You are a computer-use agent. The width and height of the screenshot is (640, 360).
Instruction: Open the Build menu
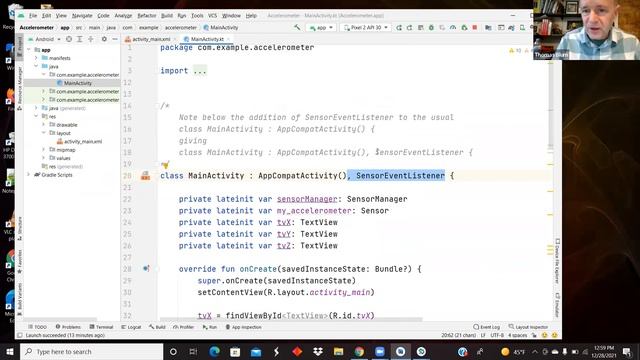click(x=167, y=16)
